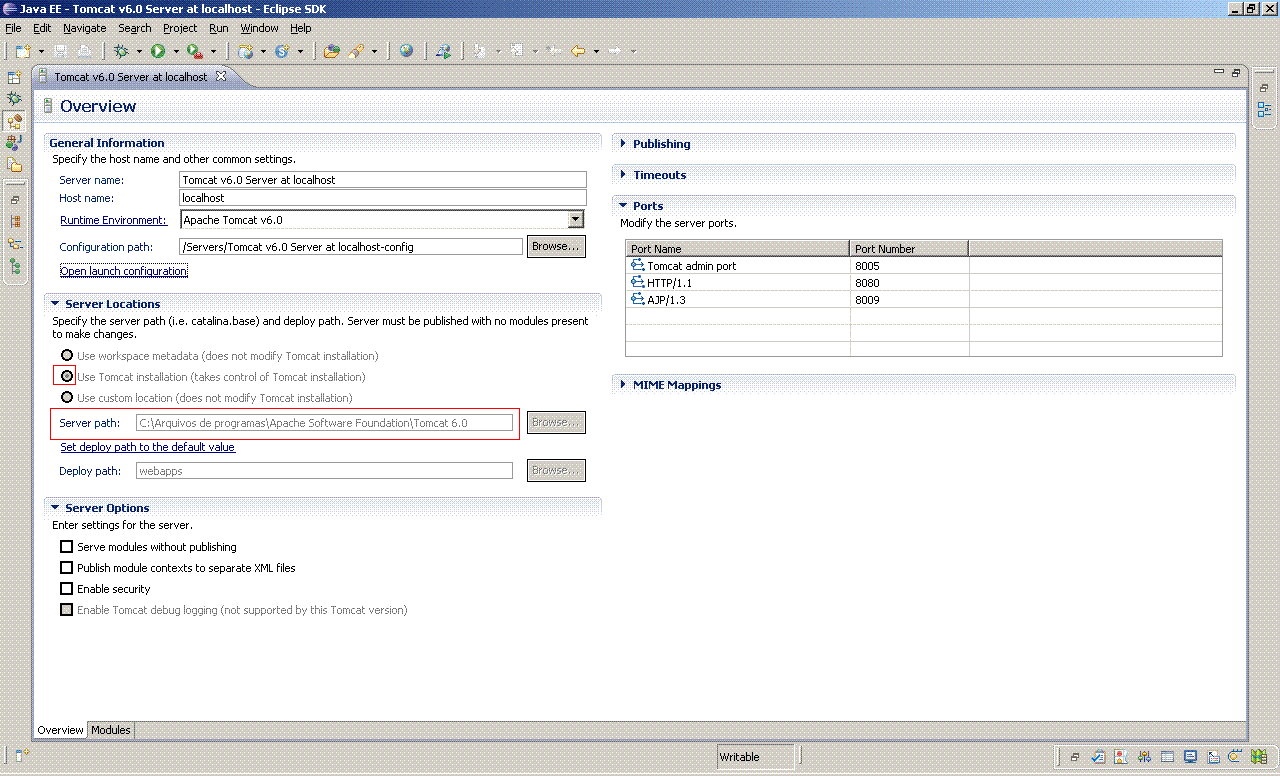
Task: Click the Back navigation arrow in toolbar
Action: pos(579,50)
